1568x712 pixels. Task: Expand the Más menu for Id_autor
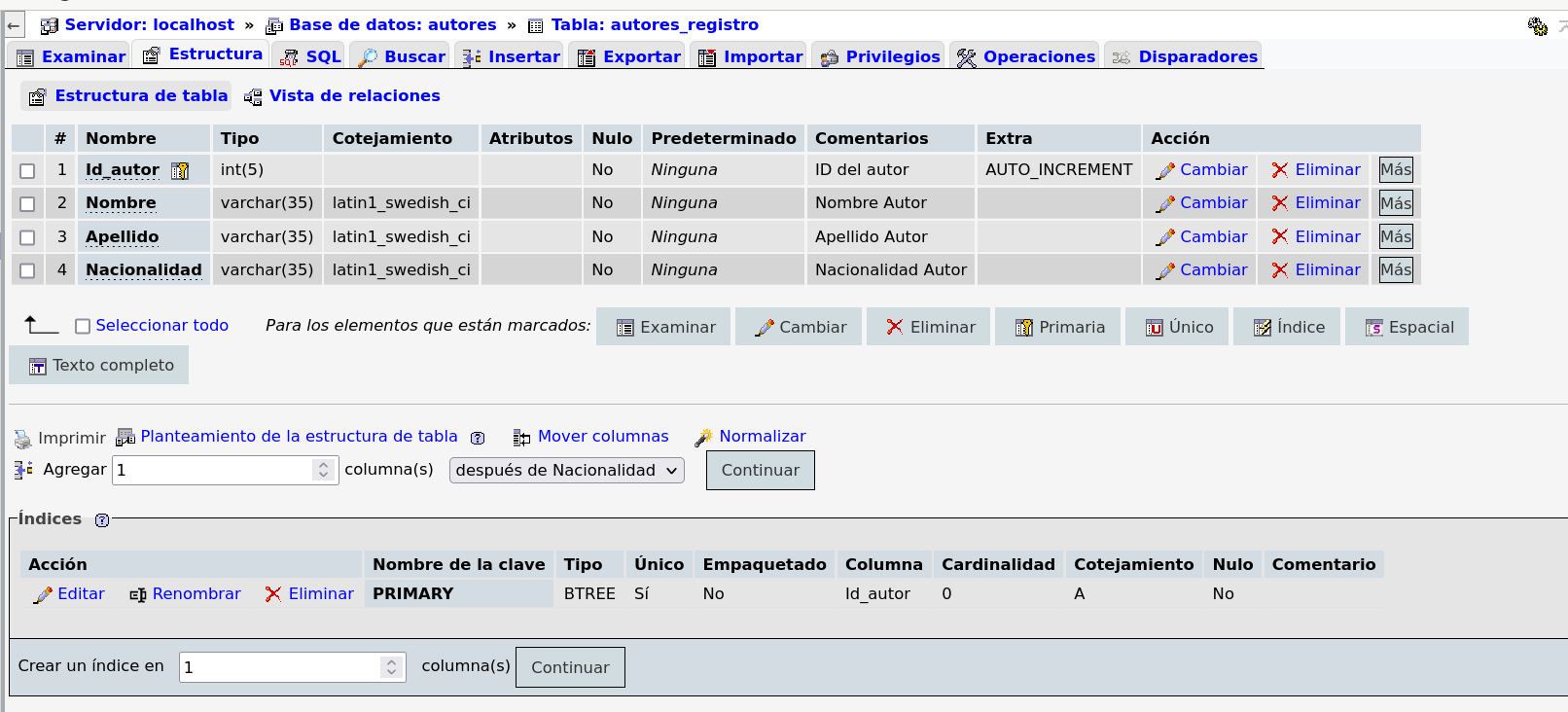click(x=1396, y=170)
